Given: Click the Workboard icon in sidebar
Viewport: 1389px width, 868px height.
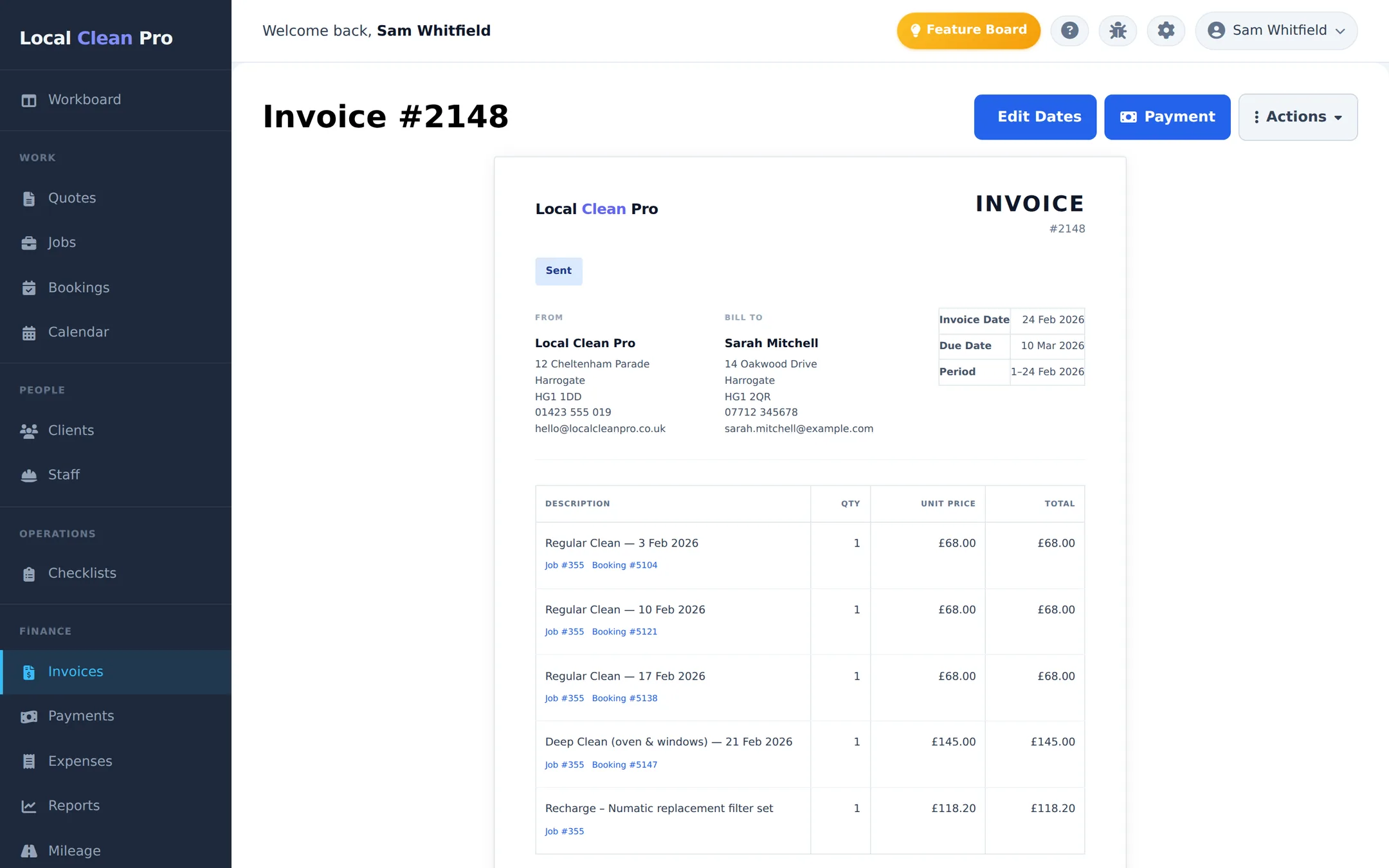Looking at the screenshot, I should click(29, 100).
